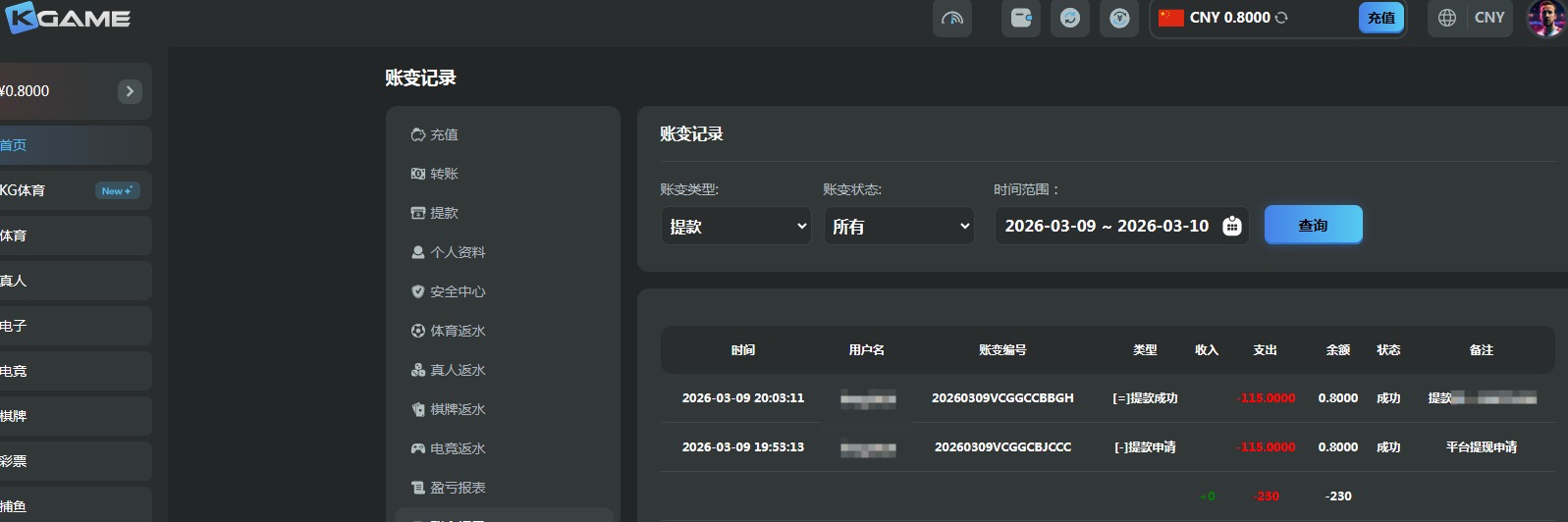The width and height of the screenshot is (1568, 522).
Task: Open 真人 in left sidebar
Action: [76, 281]
